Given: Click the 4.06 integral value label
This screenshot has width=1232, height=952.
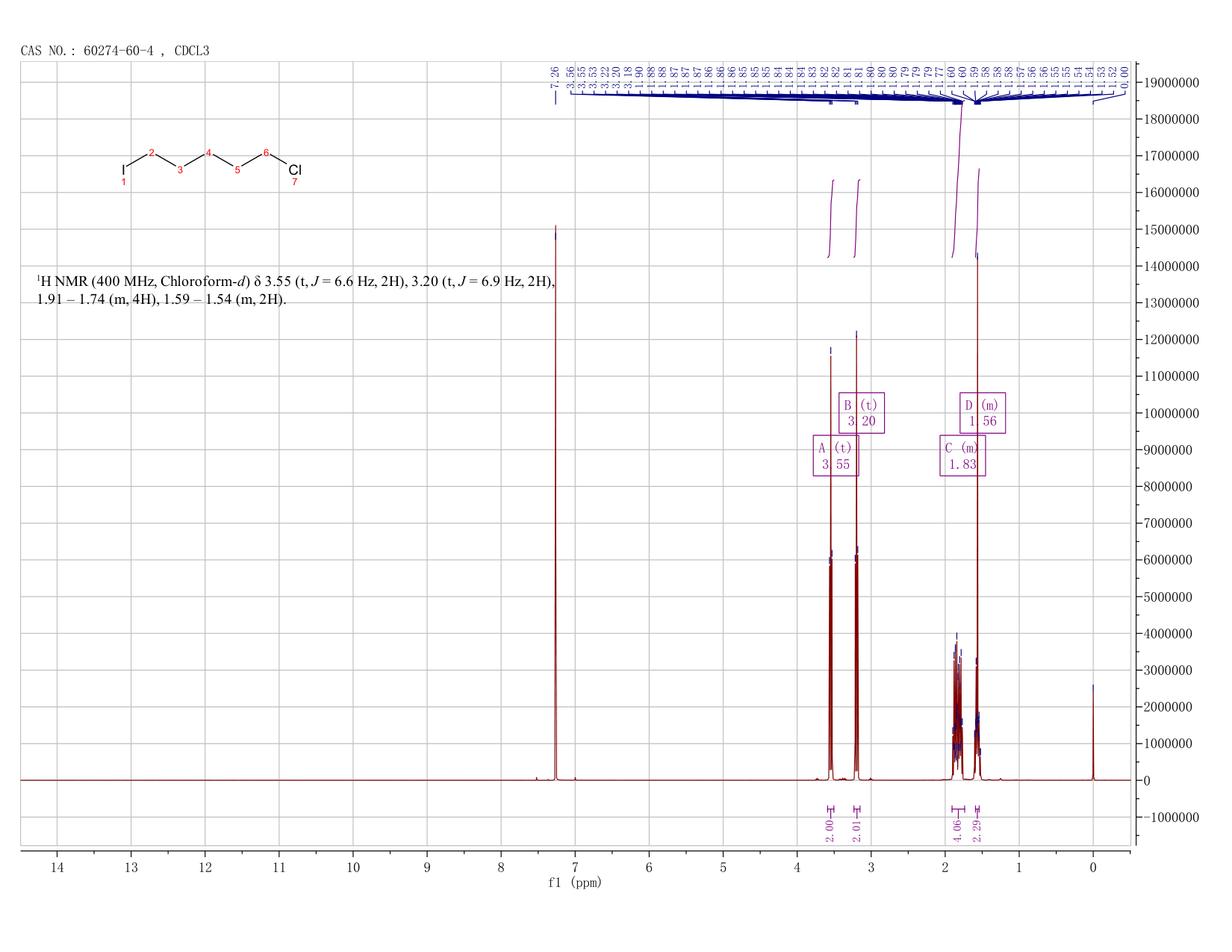Looking at the screenshot, I should 957,830.
